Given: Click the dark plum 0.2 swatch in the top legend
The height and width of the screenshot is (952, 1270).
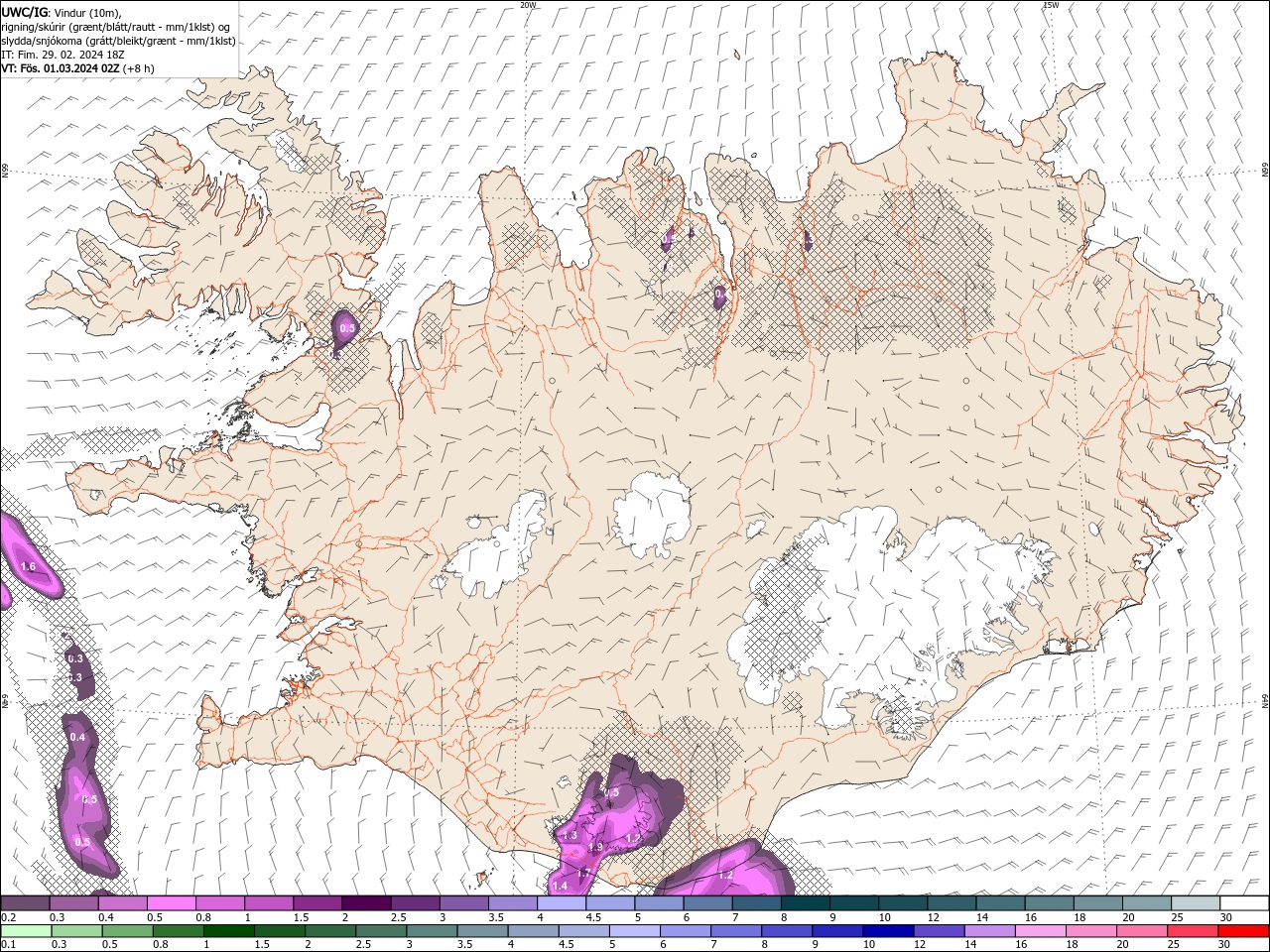Looking at the screenshot, I should (x=25, y=903).
